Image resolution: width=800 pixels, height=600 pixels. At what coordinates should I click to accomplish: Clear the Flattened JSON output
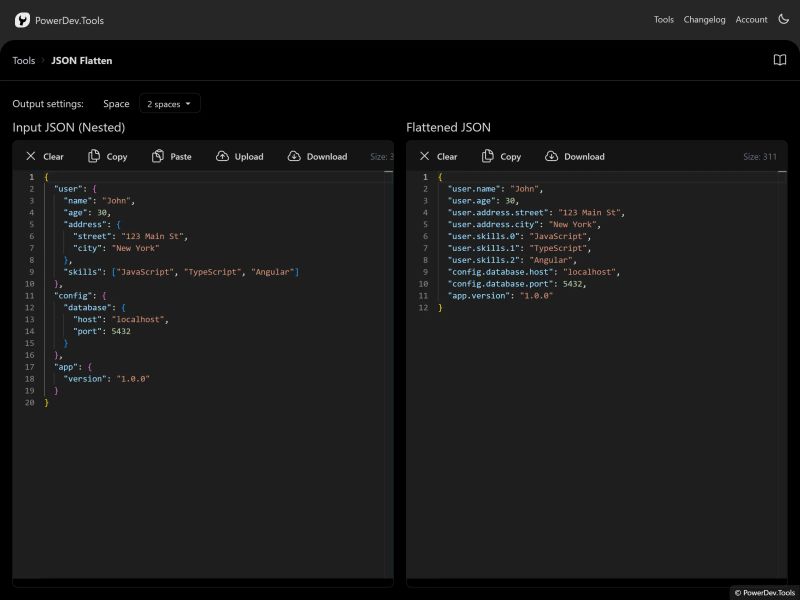tap(424, 156)
